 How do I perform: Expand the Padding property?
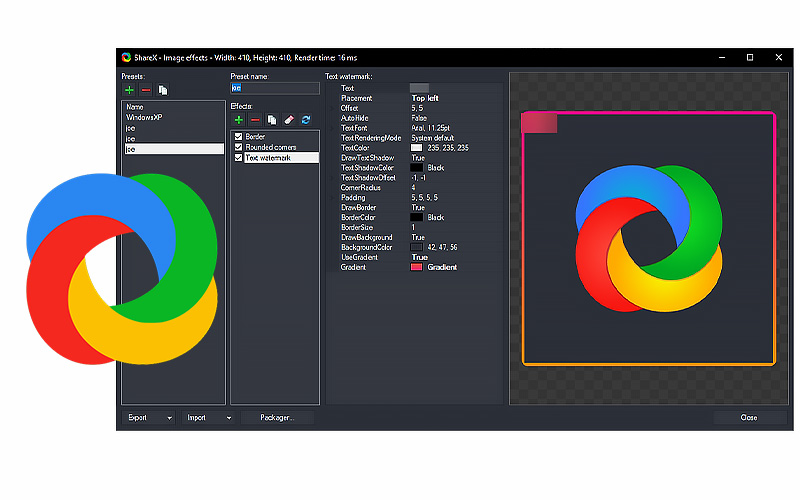coord(333,197)
